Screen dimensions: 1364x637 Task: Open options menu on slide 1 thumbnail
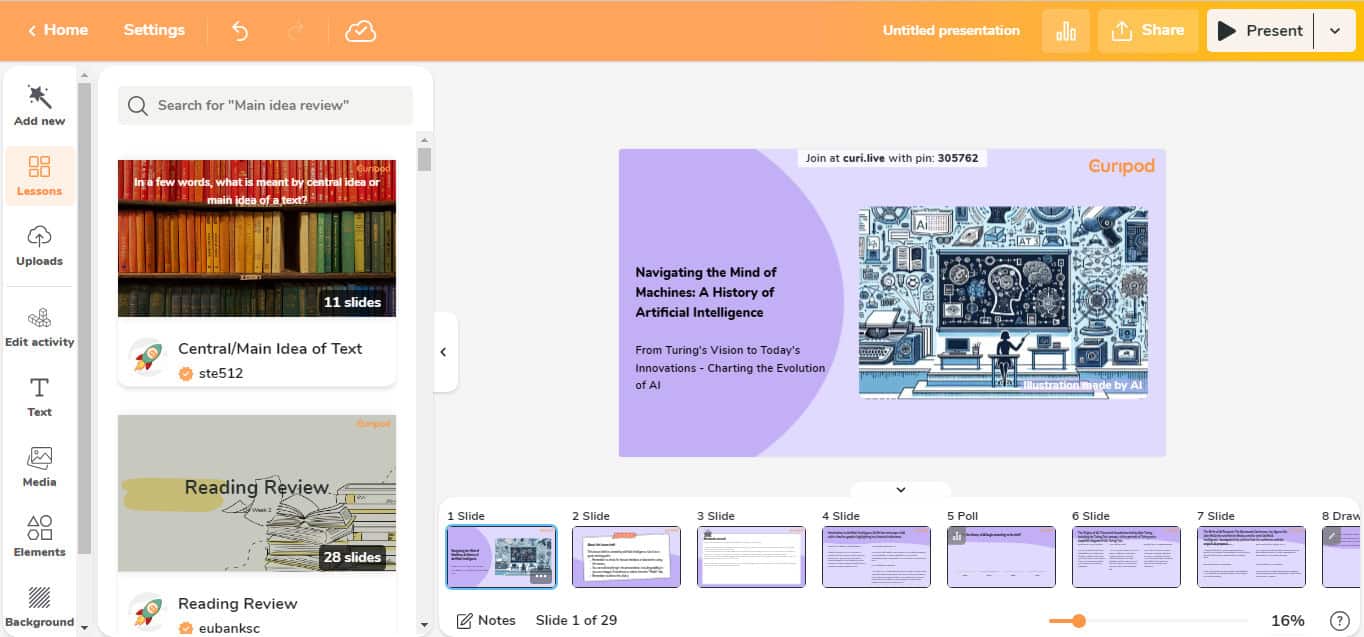pos(540,576)
